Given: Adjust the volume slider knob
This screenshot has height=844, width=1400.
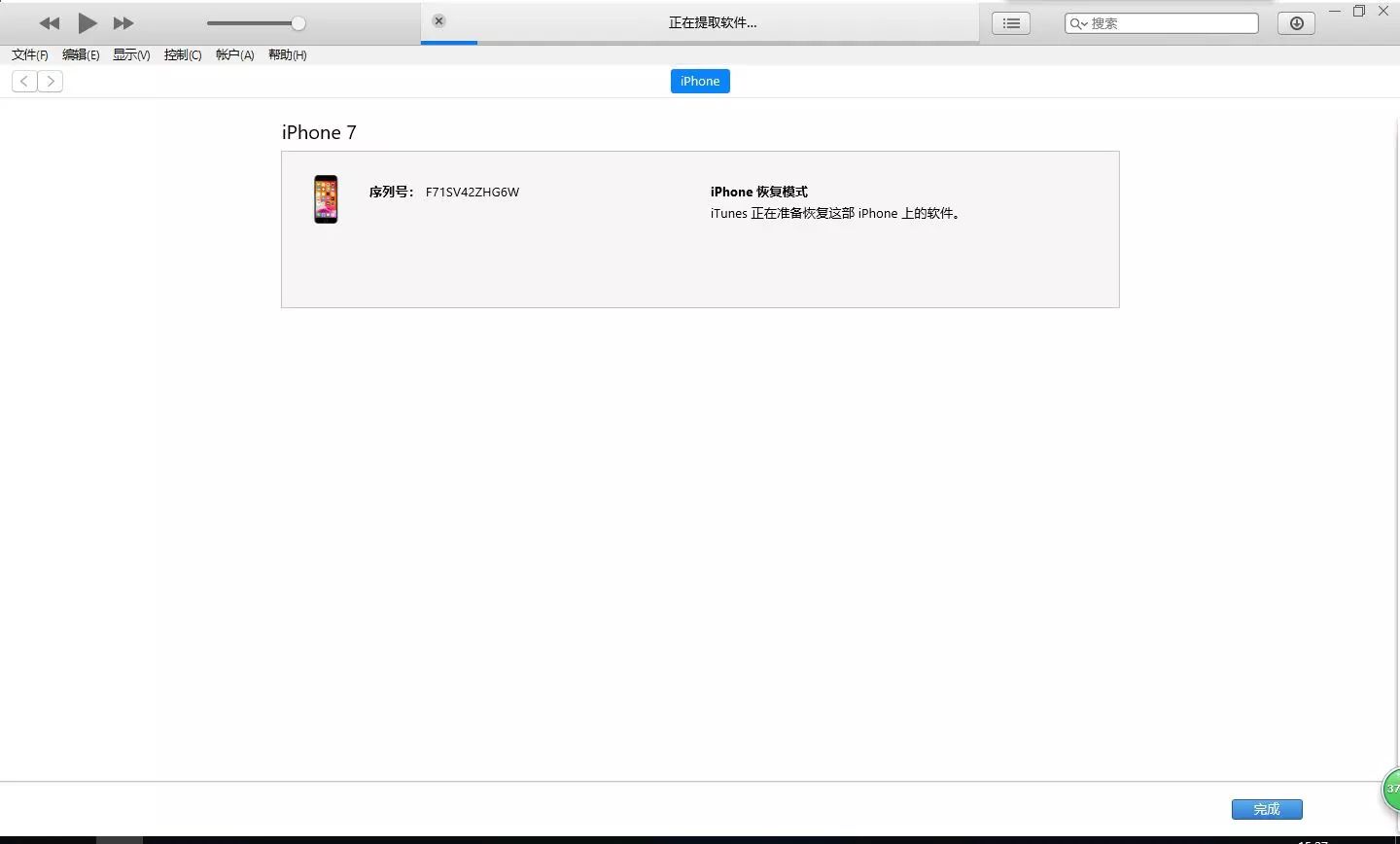Looking at the screenshot, I should click(298, 23).
